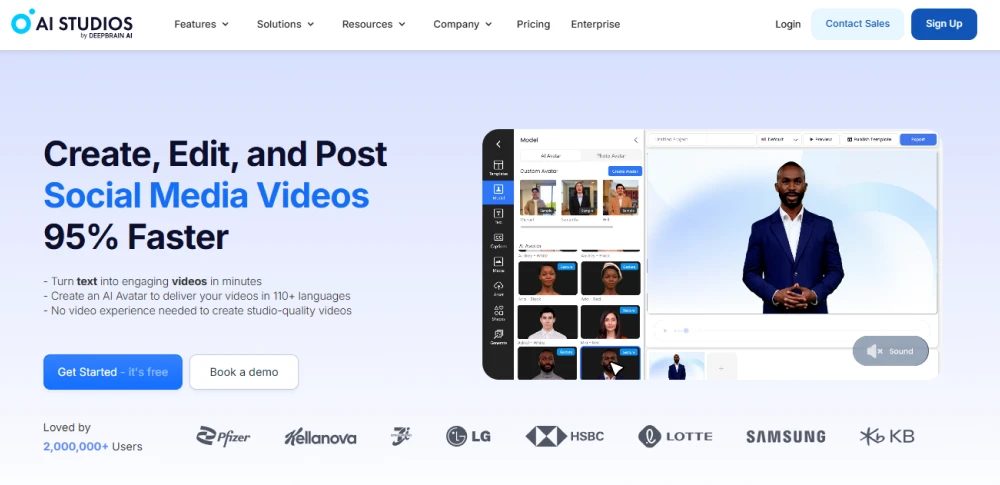This screenshot has height=485, width=1000.
Task: Collapse the Model panel with its chevron
Action: pyautogui.click(x=635, y=140)
